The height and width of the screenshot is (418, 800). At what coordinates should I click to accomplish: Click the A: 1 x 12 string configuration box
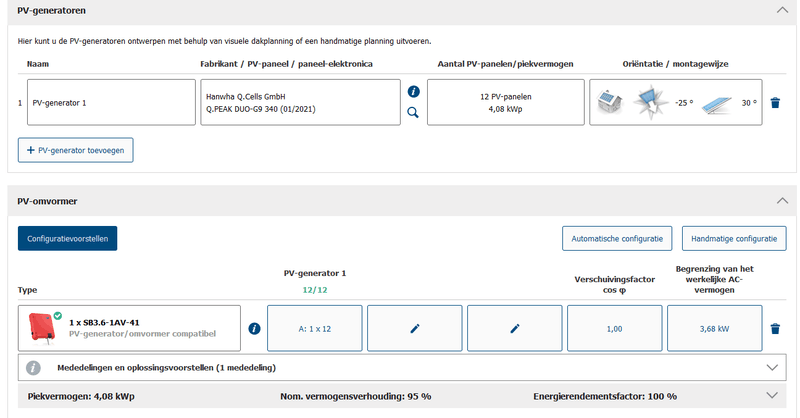[315, 329]
